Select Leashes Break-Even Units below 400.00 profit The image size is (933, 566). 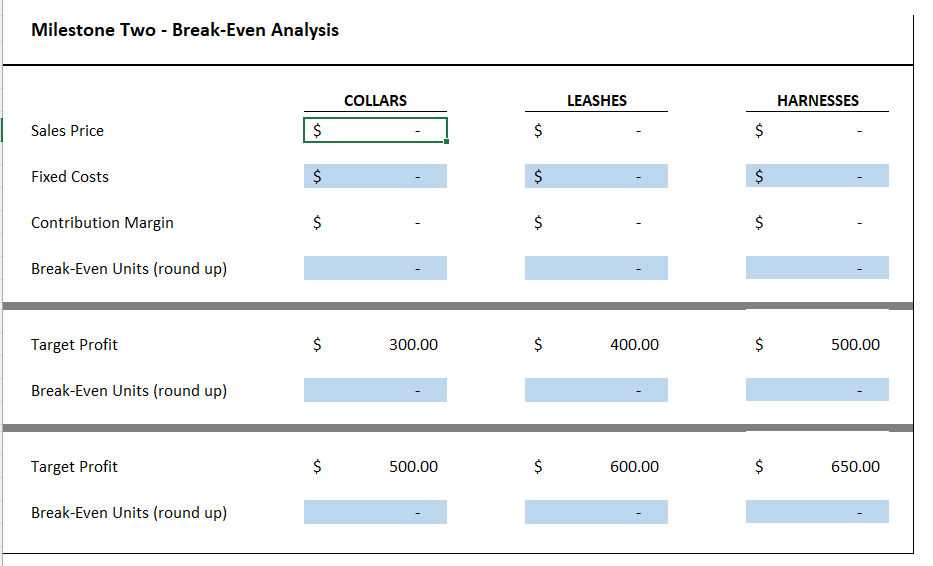coord(596,390)
